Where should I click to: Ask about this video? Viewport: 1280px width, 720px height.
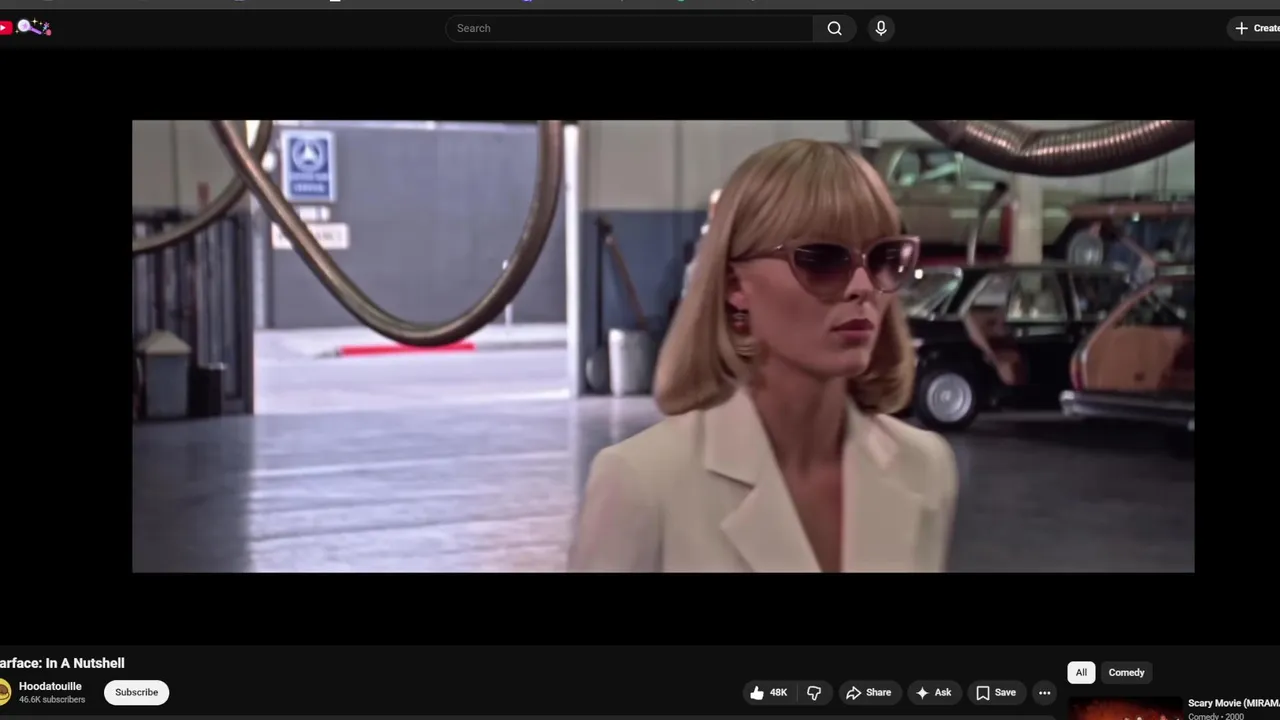[x=933, y=692]
